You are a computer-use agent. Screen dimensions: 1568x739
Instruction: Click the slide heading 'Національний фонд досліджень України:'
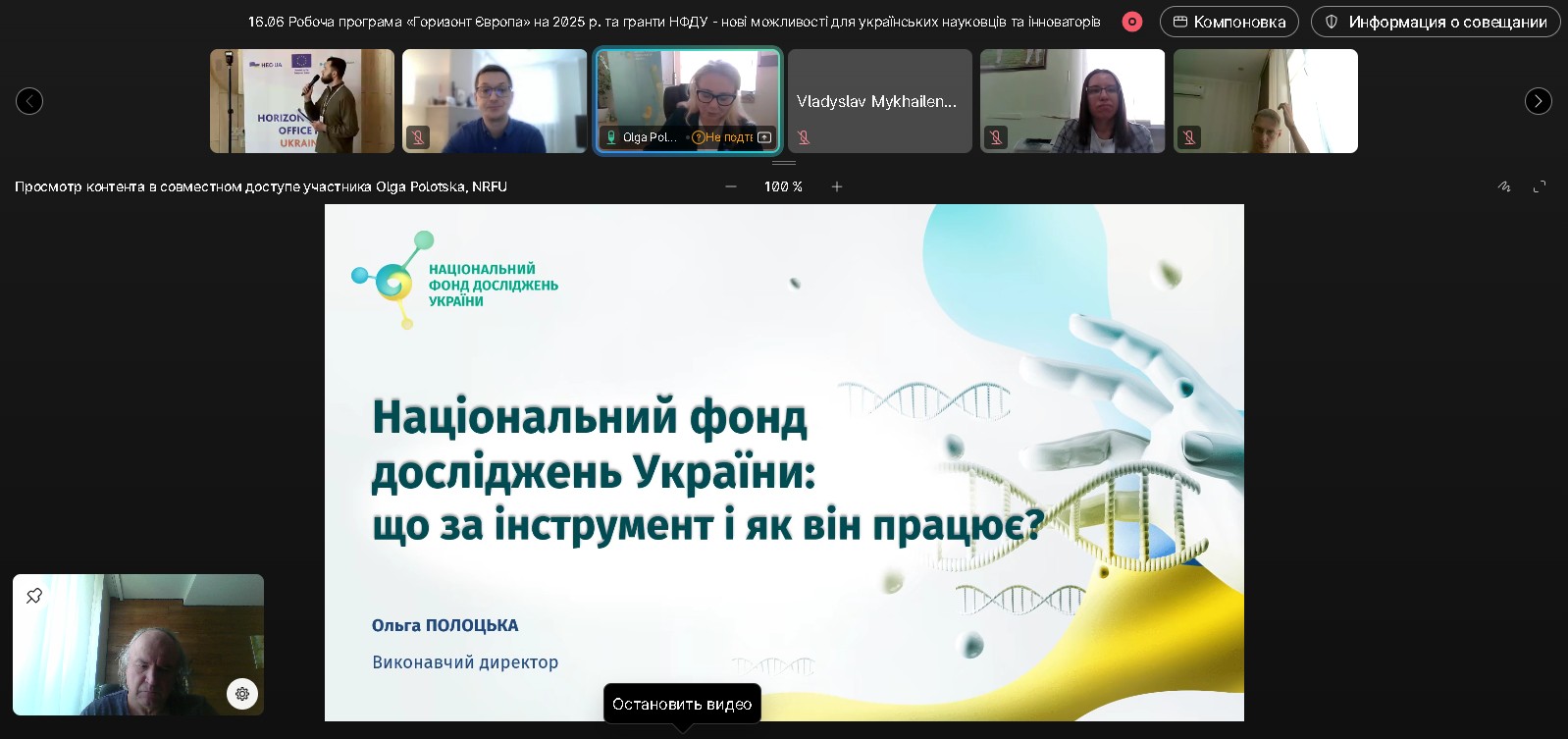coord(594,444)
